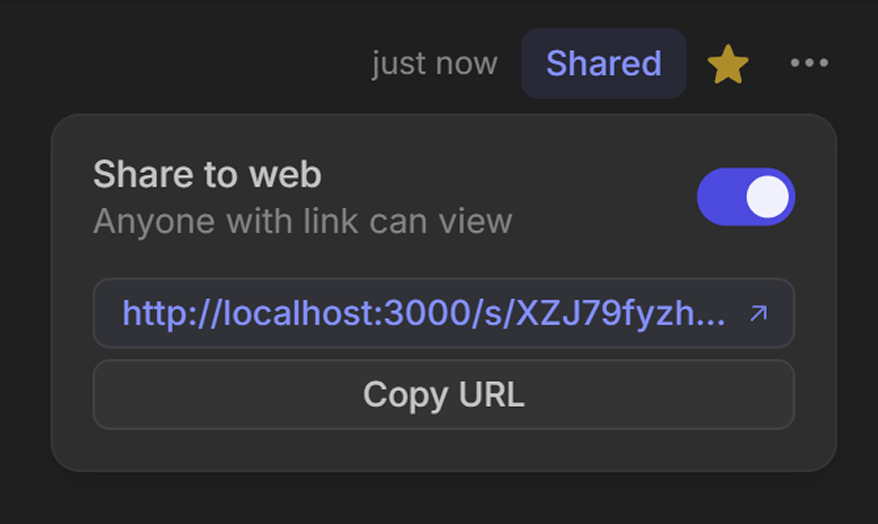Click the Shared button

603,64
